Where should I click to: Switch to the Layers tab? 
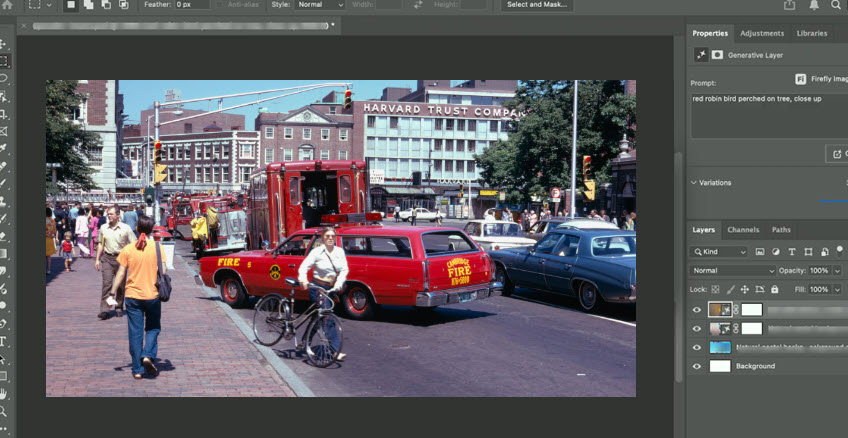pyautogui.click(x=704, y=230)
